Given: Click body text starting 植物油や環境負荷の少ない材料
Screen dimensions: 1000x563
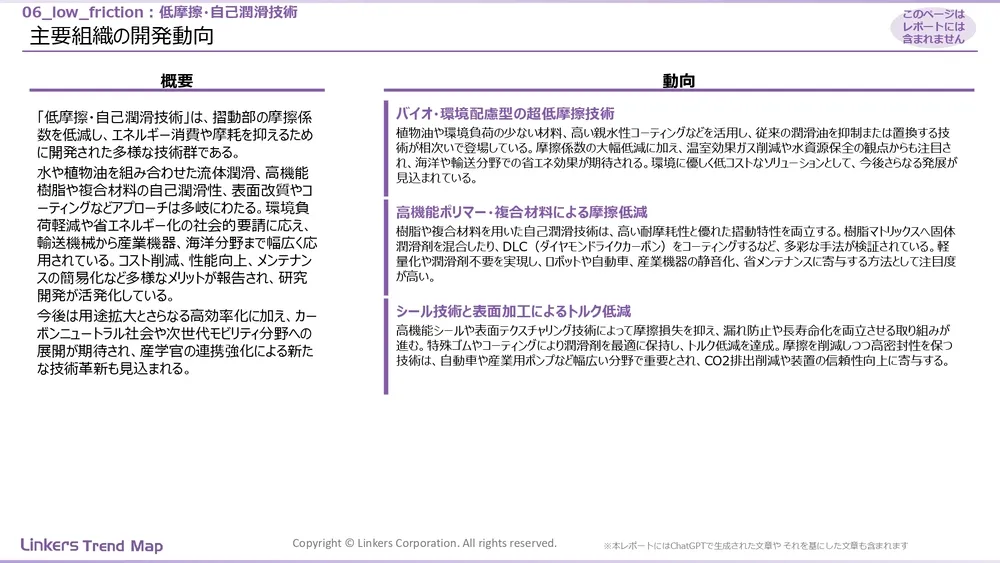Looking at the screenshot, I should (676, 155).
